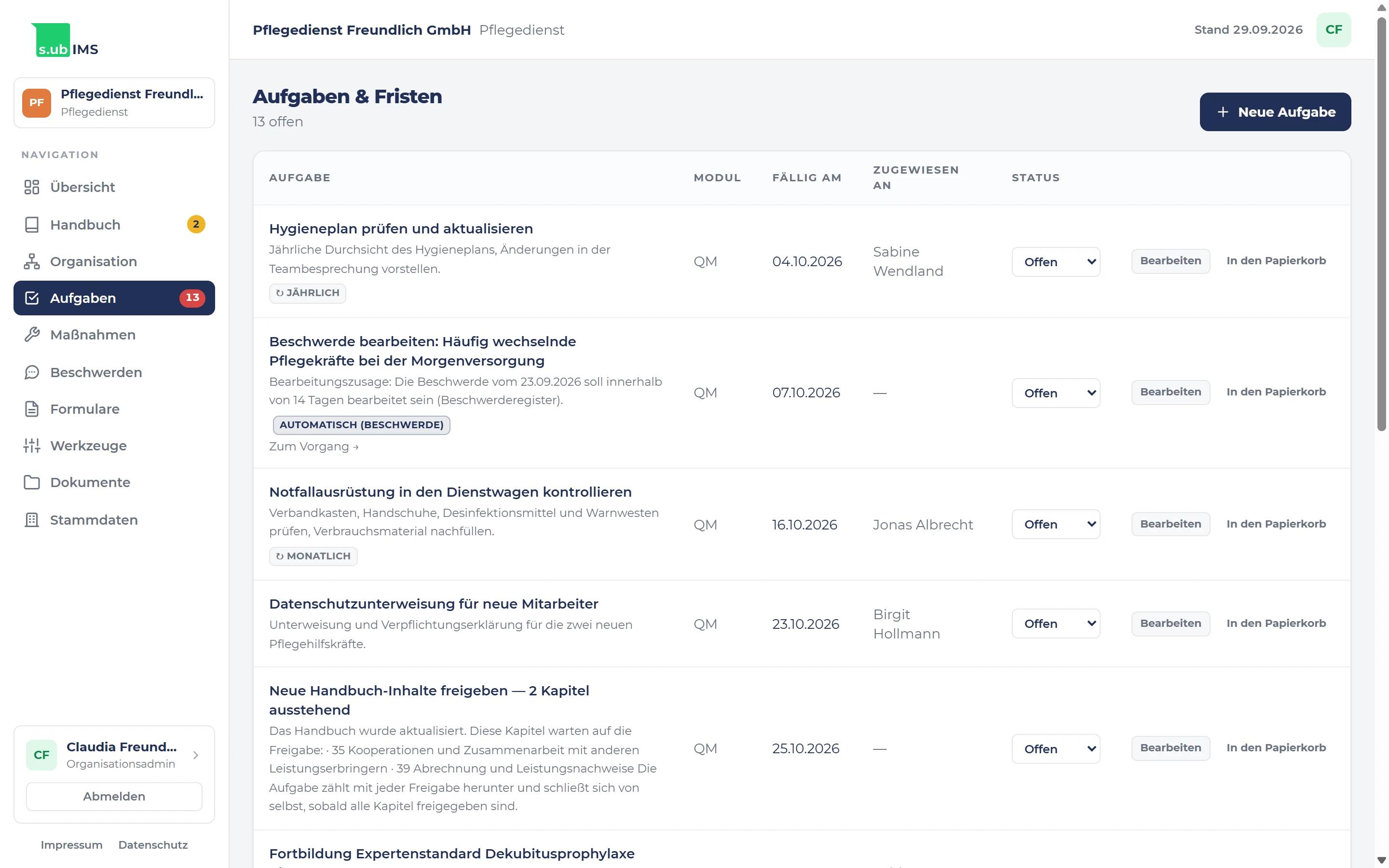Open status dropdown for Hygieneplan prüfen task

[x=1056, y=262]
